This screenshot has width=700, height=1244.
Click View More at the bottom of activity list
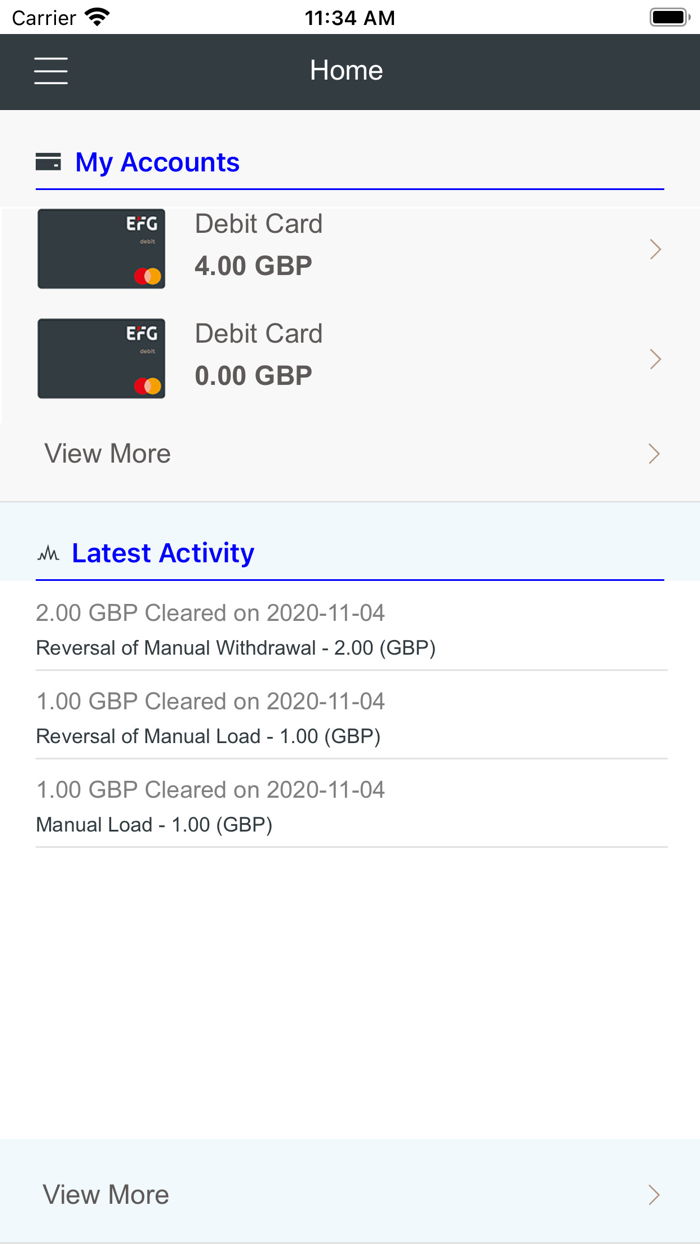coord(105,1194)
